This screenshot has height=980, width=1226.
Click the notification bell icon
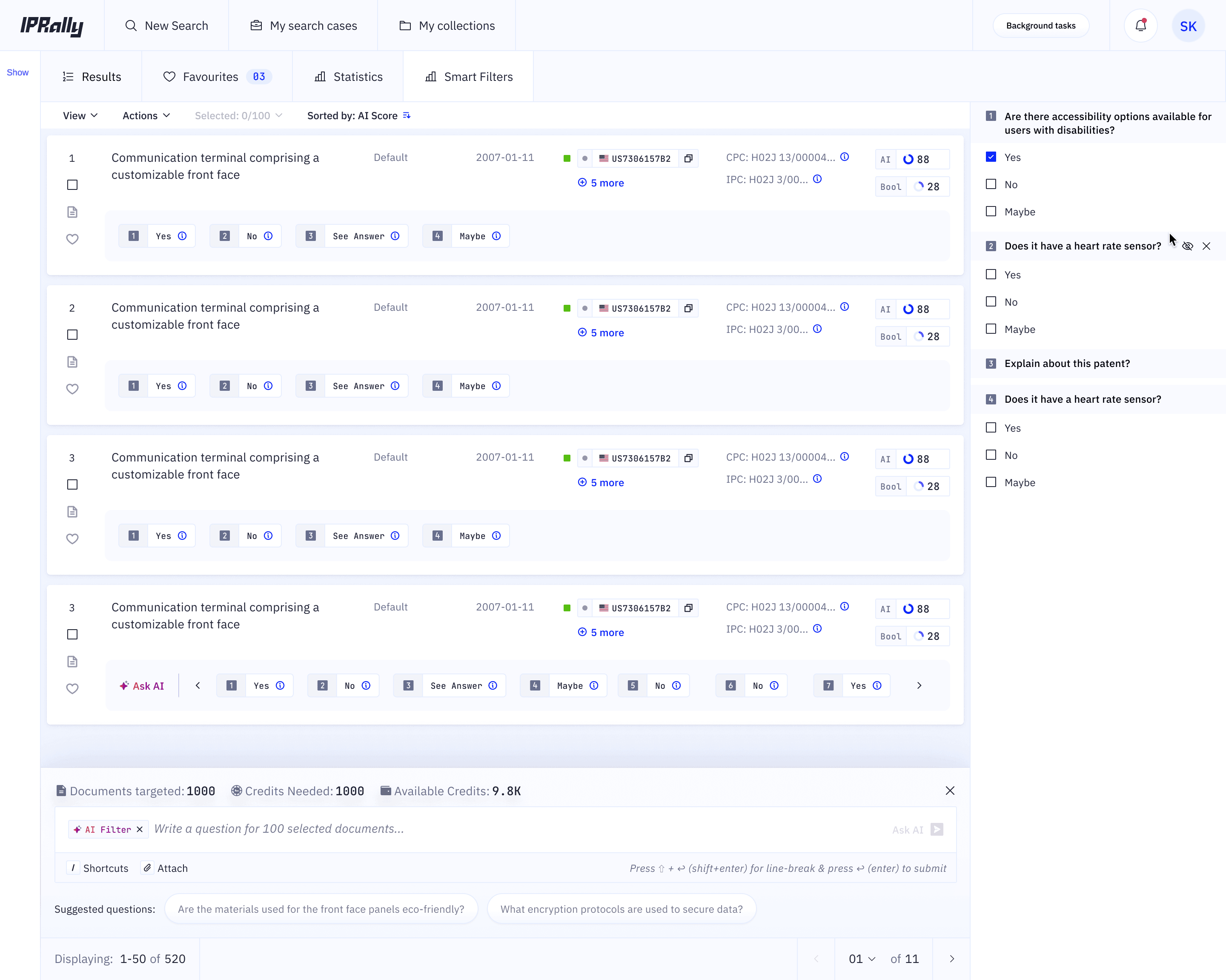tap(1140, 26)
